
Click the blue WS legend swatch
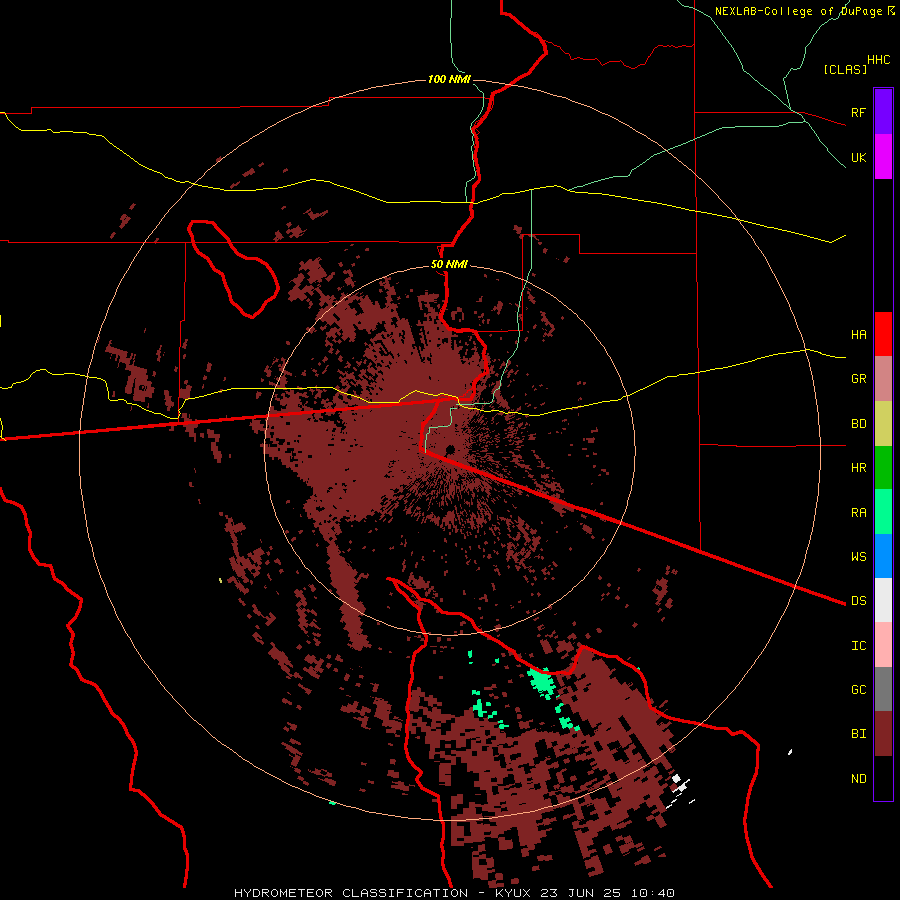(883, 556)
